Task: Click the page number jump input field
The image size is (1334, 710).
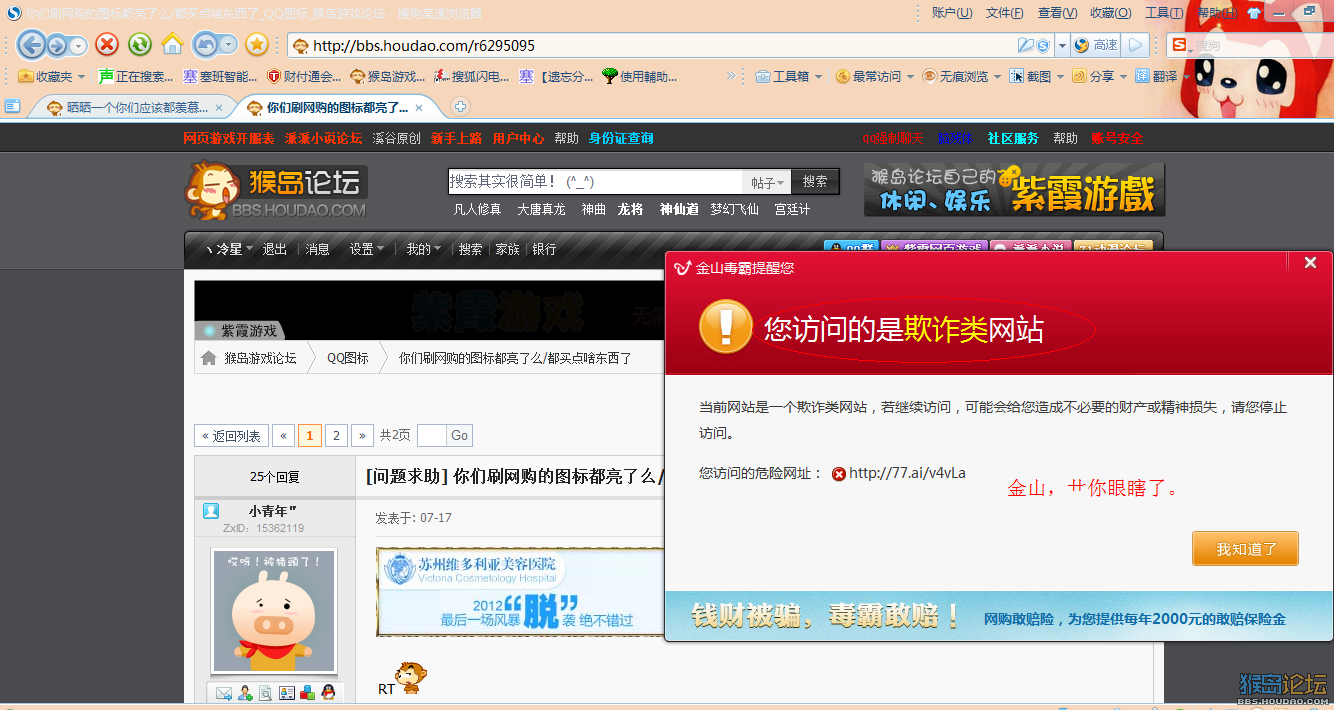Action: [432, 435]
